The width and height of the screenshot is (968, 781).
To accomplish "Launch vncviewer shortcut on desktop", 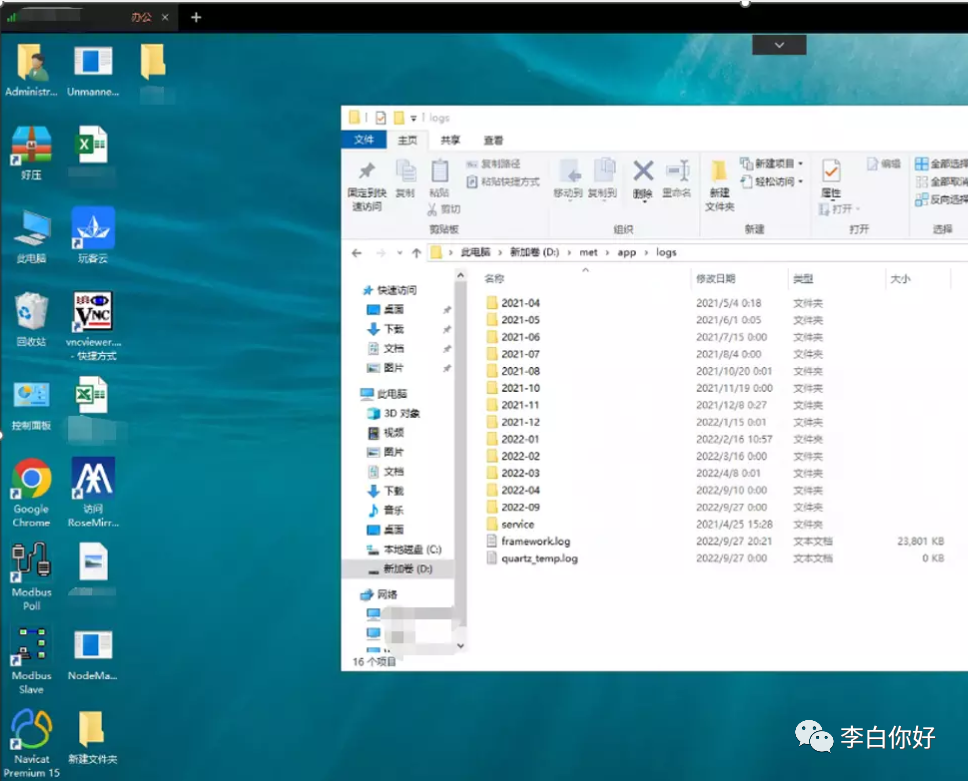I will (93, 326).
